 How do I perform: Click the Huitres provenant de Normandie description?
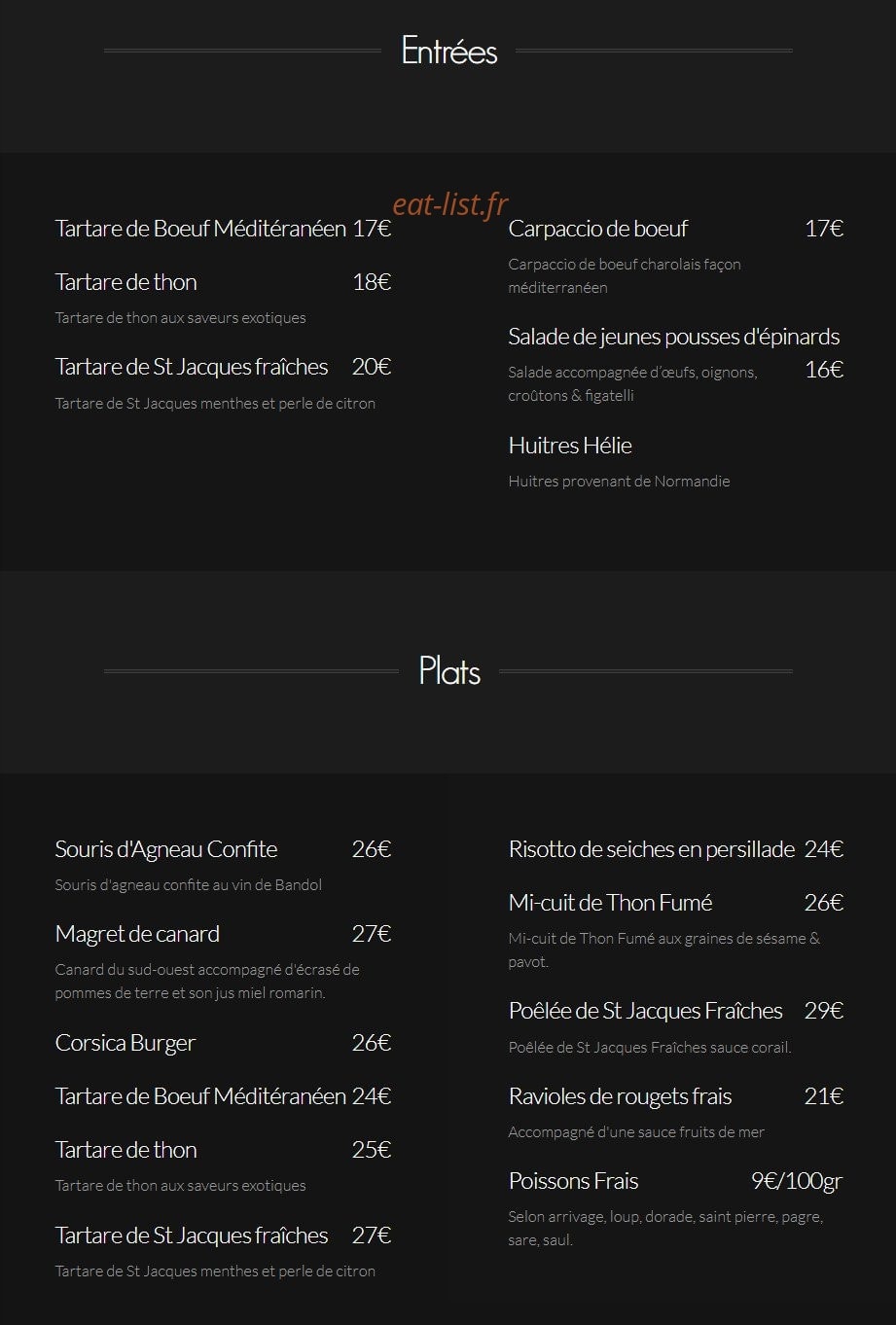coord(619,482)
